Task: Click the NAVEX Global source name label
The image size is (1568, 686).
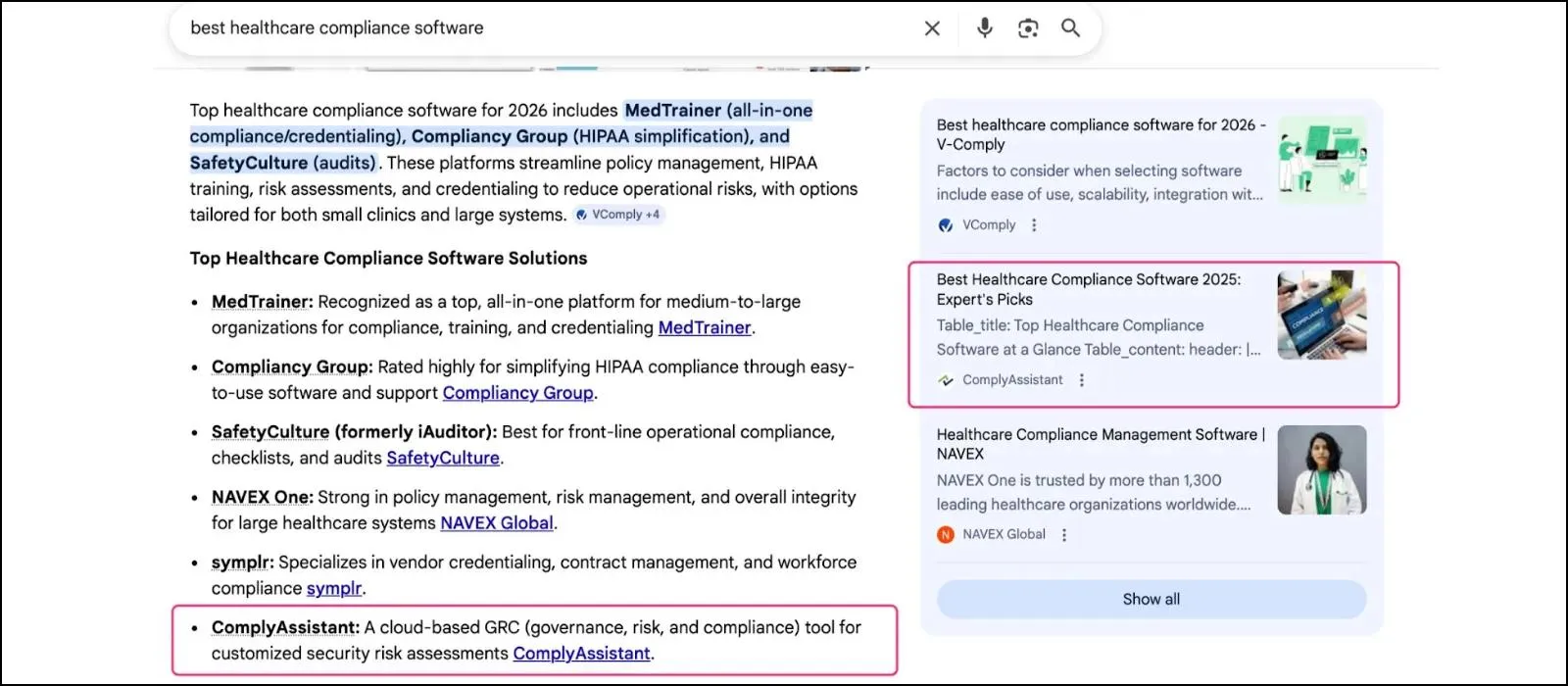Action: click(1004, 535)
